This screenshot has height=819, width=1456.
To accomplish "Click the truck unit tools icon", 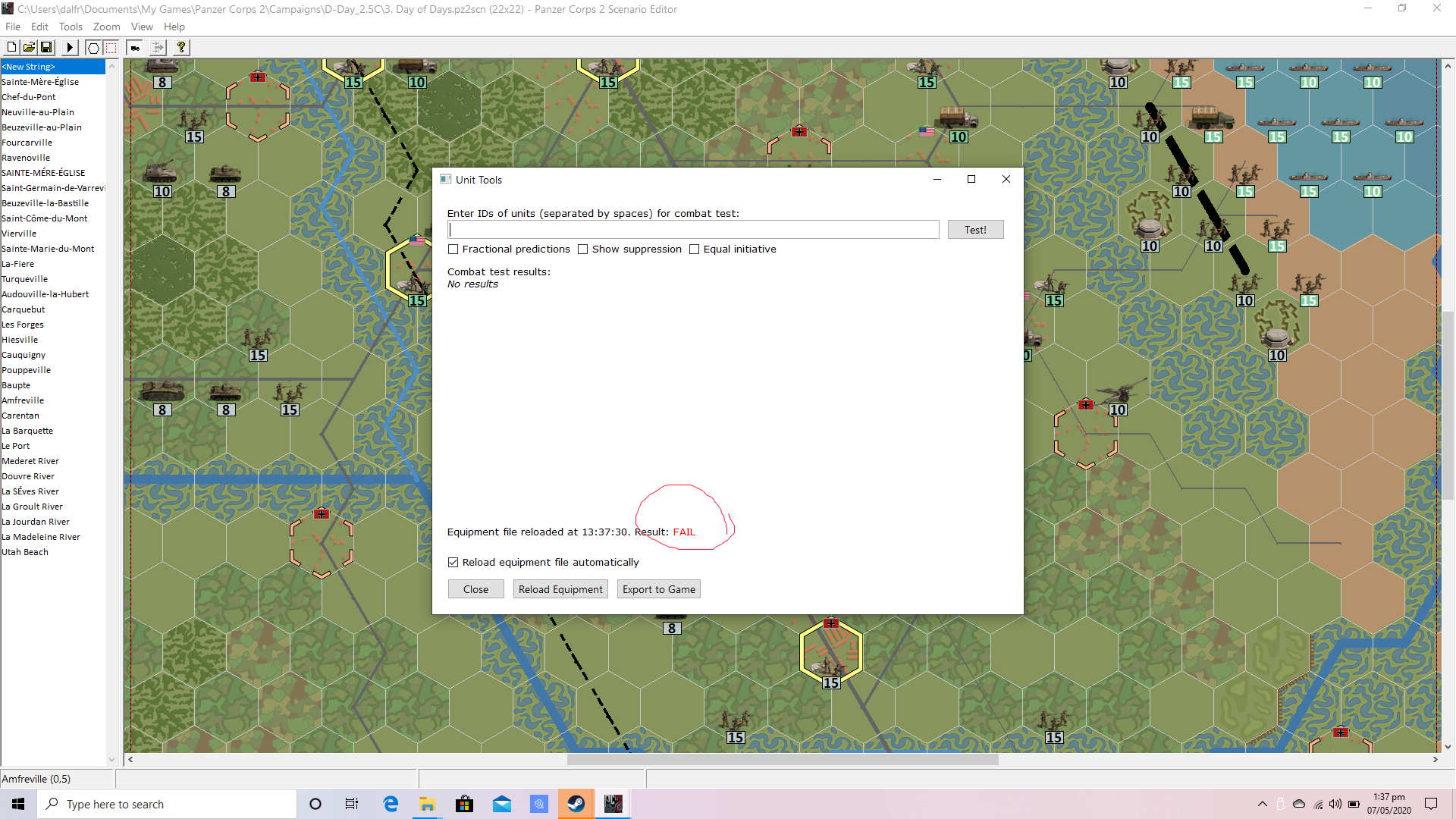I will pos(135,47).
